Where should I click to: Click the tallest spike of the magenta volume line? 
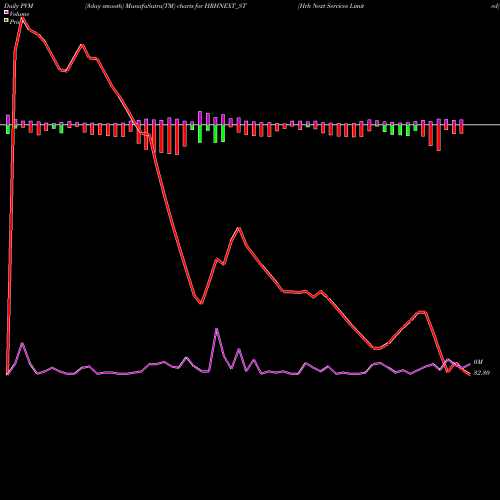point(217,329)
